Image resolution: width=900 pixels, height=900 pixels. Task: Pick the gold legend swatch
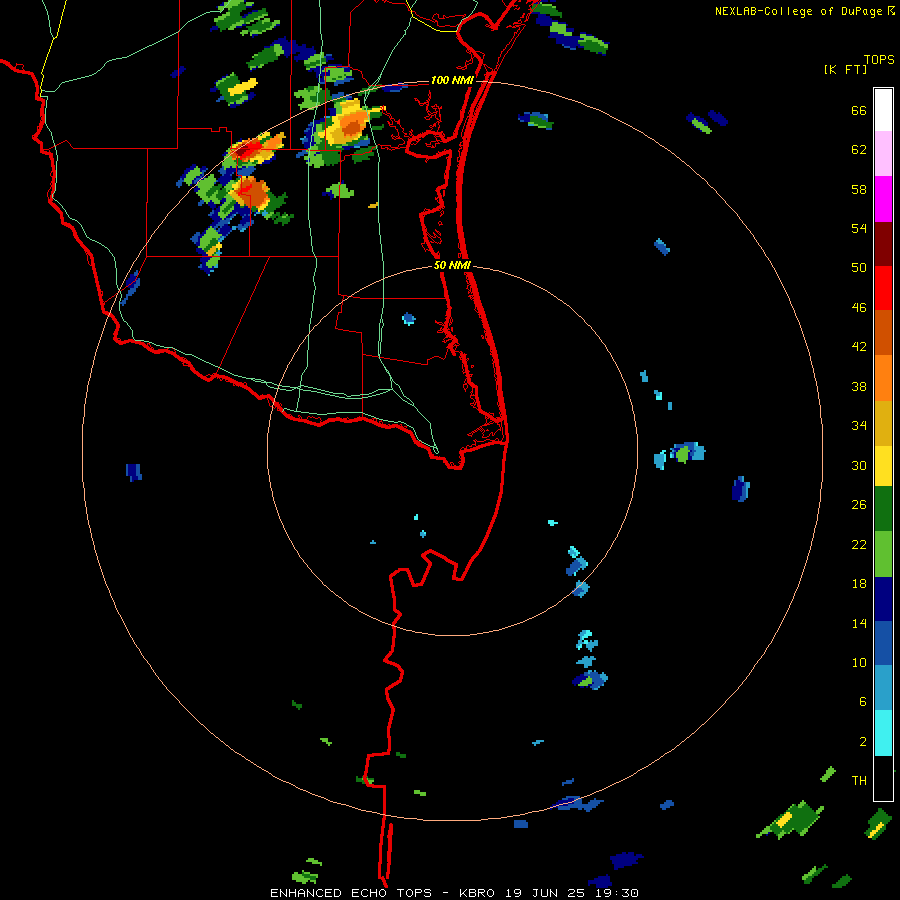coord(883,423)
